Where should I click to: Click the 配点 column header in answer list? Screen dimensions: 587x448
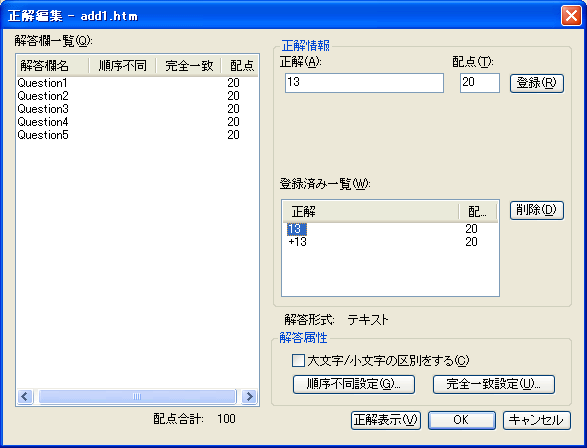(240, 66)
